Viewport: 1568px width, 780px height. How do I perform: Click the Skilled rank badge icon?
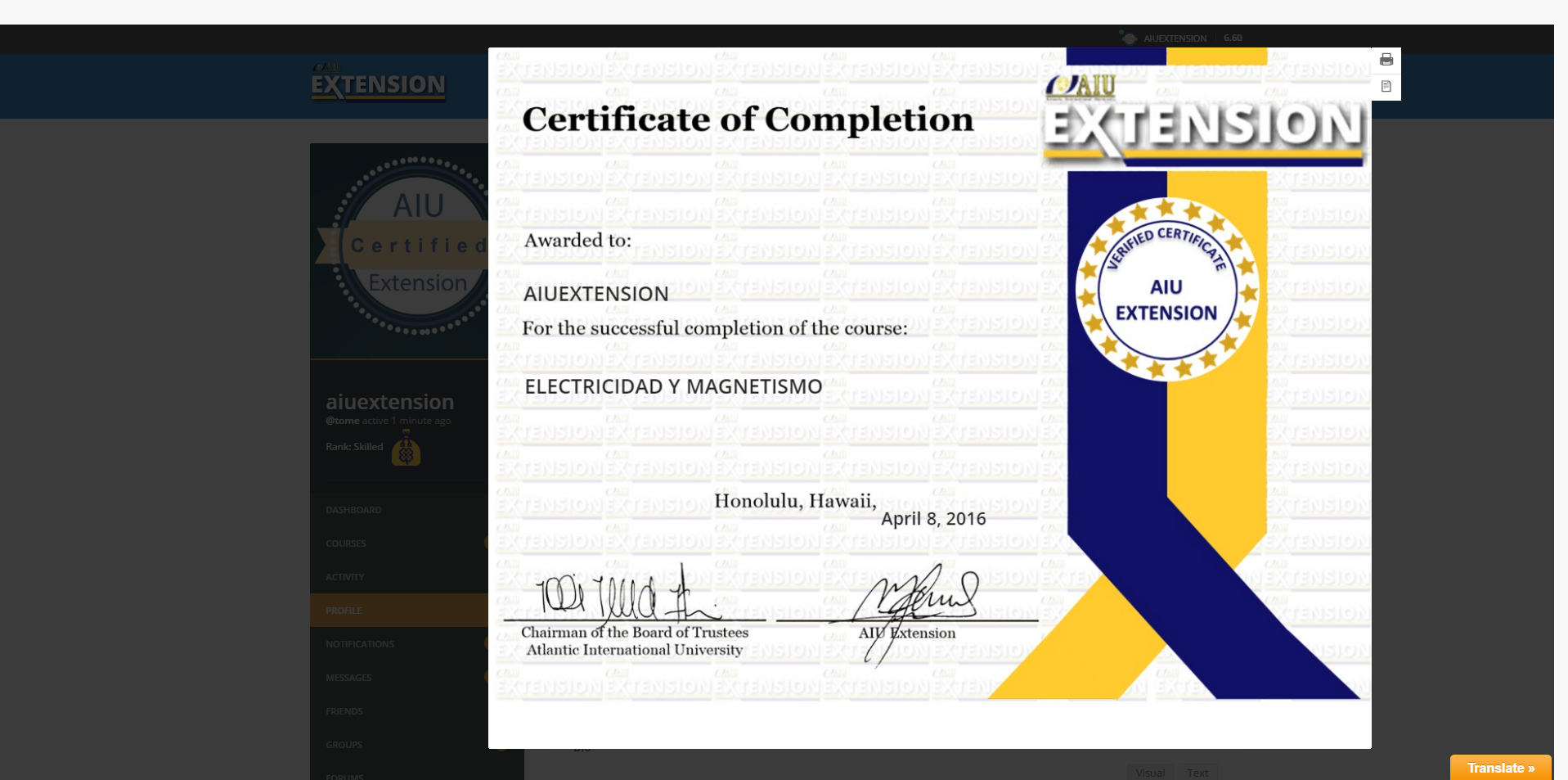point(406,449)
